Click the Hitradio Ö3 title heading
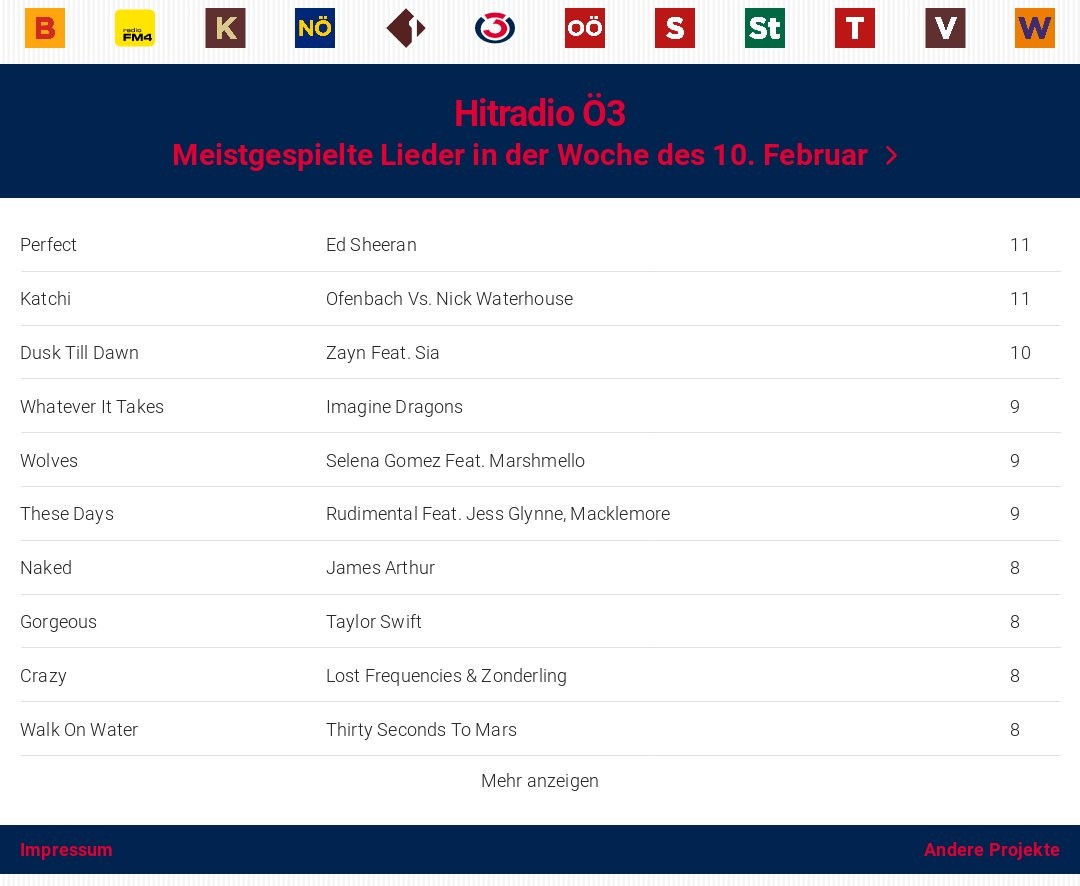 [540, 114]
